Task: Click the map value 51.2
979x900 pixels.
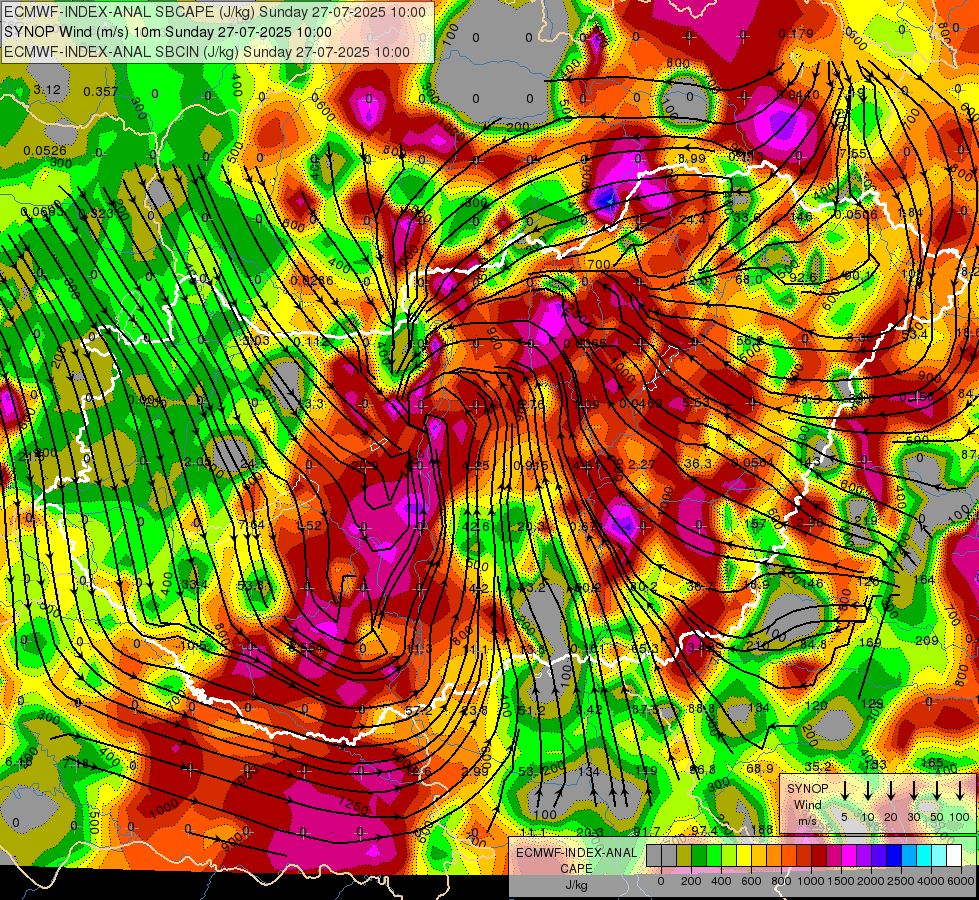Action: coord(532,711)
